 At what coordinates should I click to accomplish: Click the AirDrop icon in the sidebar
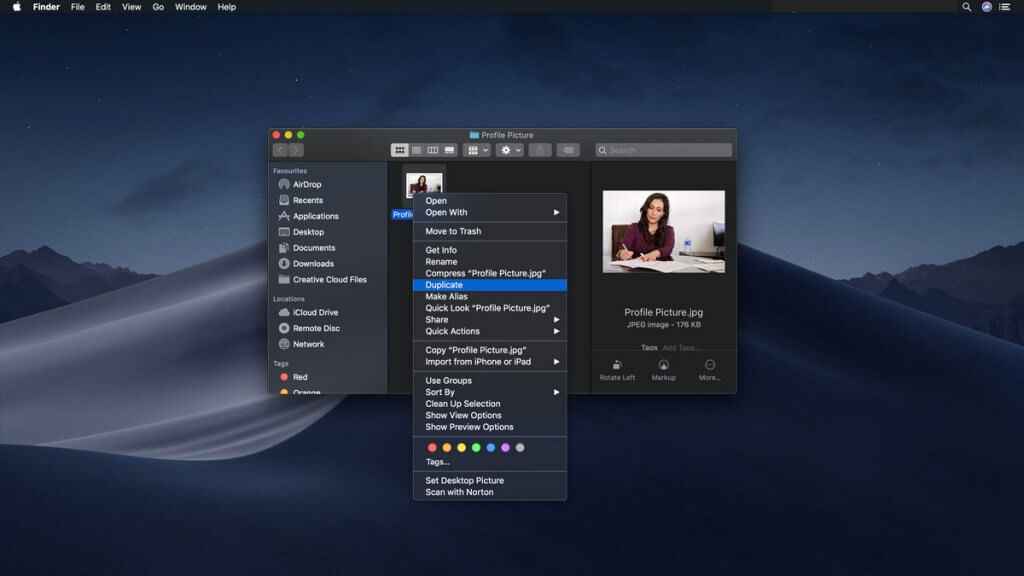(284, 185)
